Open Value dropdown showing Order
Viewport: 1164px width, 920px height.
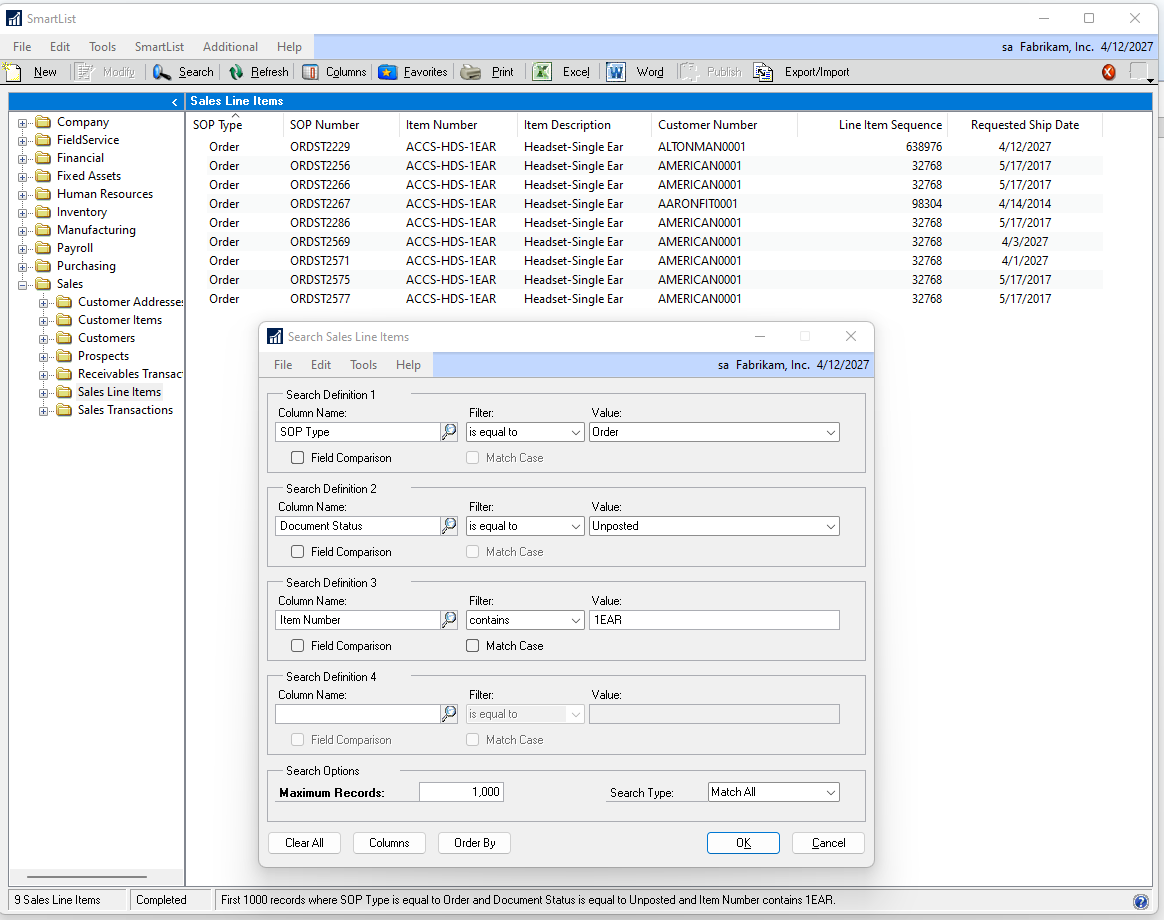pos(831,432)
